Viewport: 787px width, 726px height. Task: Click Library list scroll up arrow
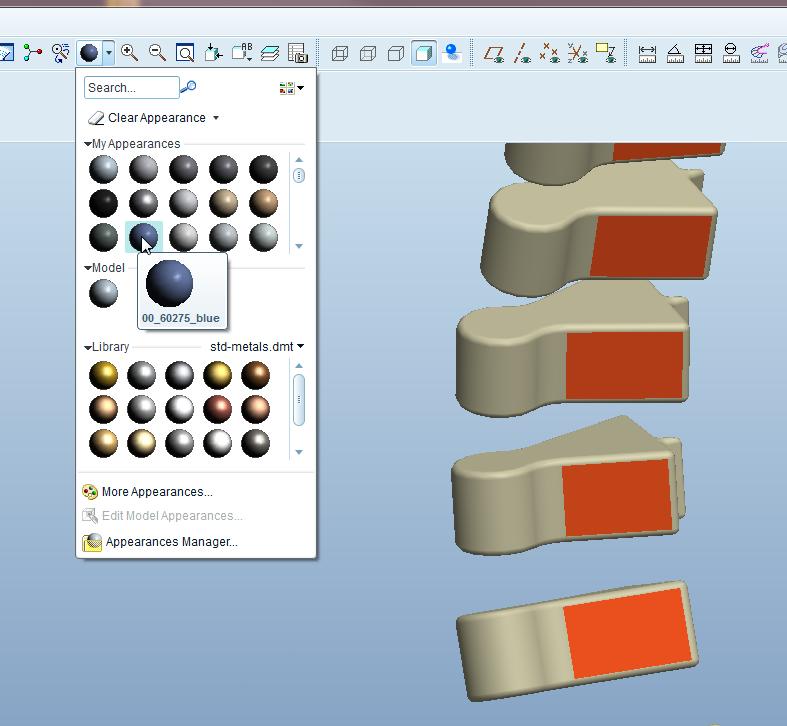(299, 366)
